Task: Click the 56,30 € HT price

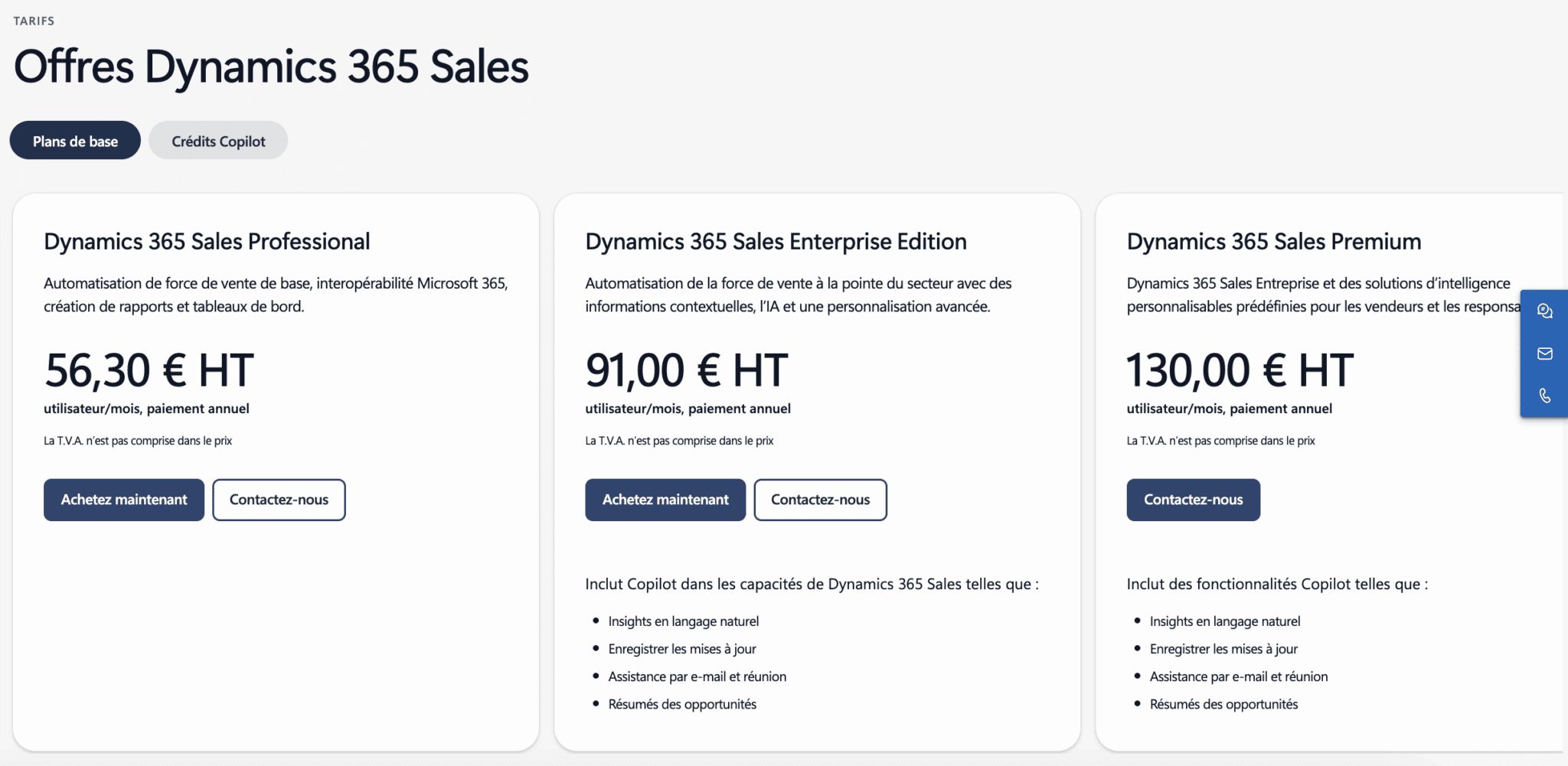Action: point(149,370)
